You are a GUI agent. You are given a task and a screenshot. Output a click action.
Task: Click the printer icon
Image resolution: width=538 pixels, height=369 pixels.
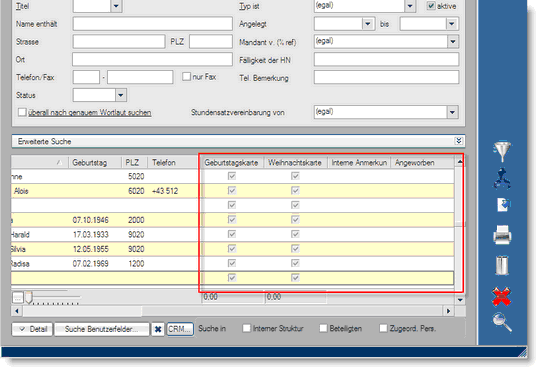[502, 235]
